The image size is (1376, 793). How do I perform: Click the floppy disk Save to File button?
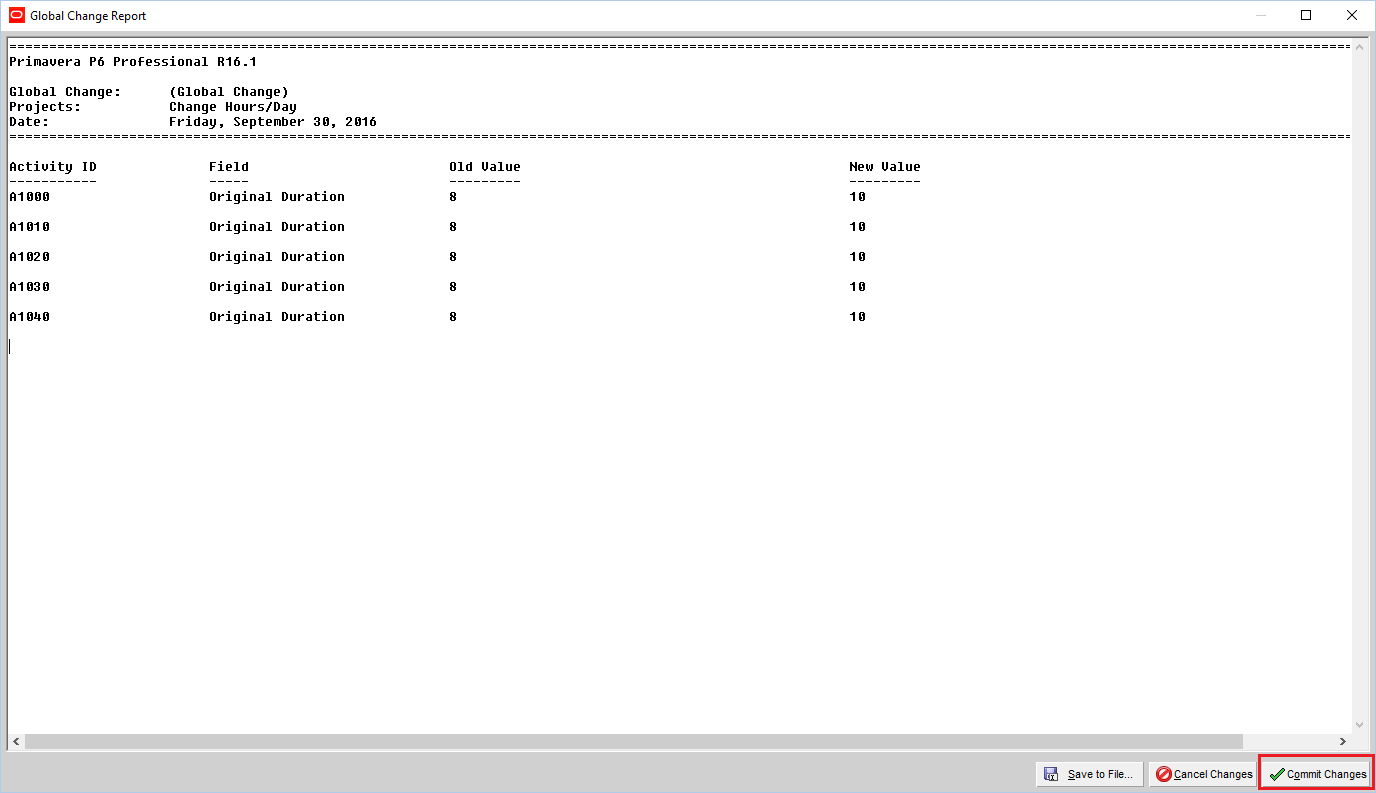point(1089,774)
